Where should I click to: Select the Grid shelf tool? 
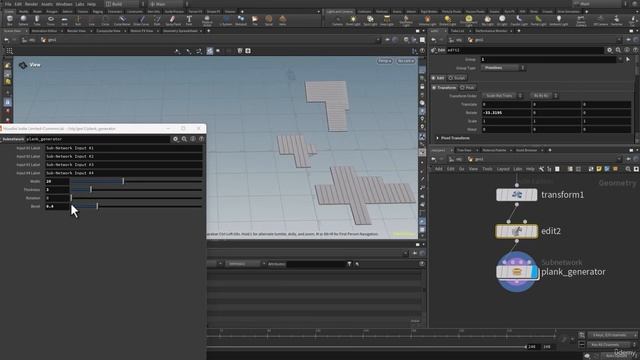point(64,20)
